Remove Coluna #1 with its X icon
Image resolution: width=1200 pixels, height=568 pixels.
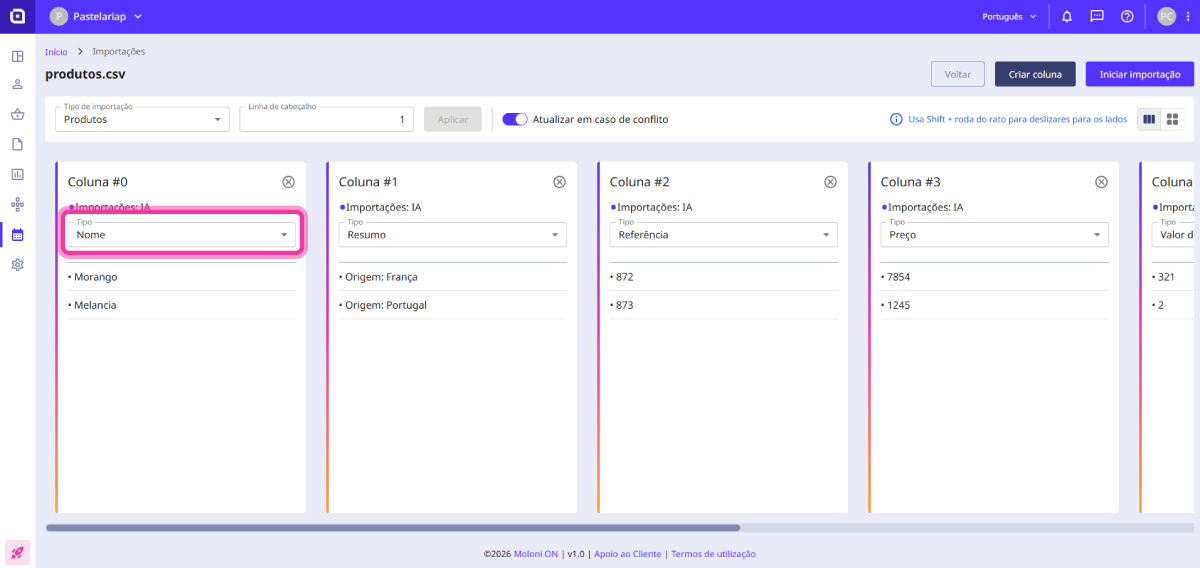[559, 182]
